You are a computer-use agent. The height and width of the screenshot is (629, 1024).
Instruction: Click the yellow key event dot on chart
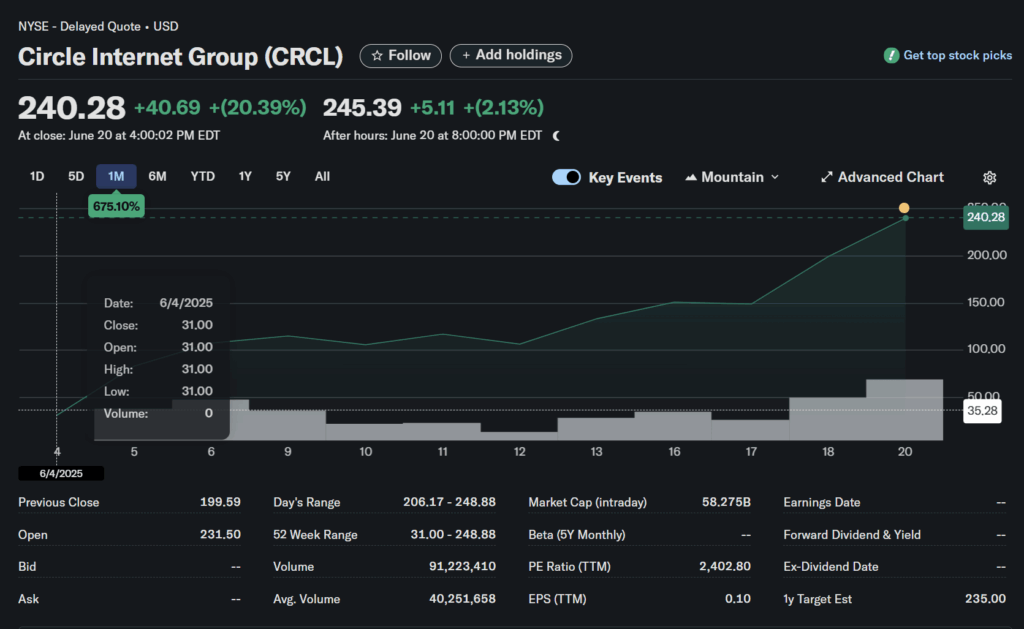[904, 208]
